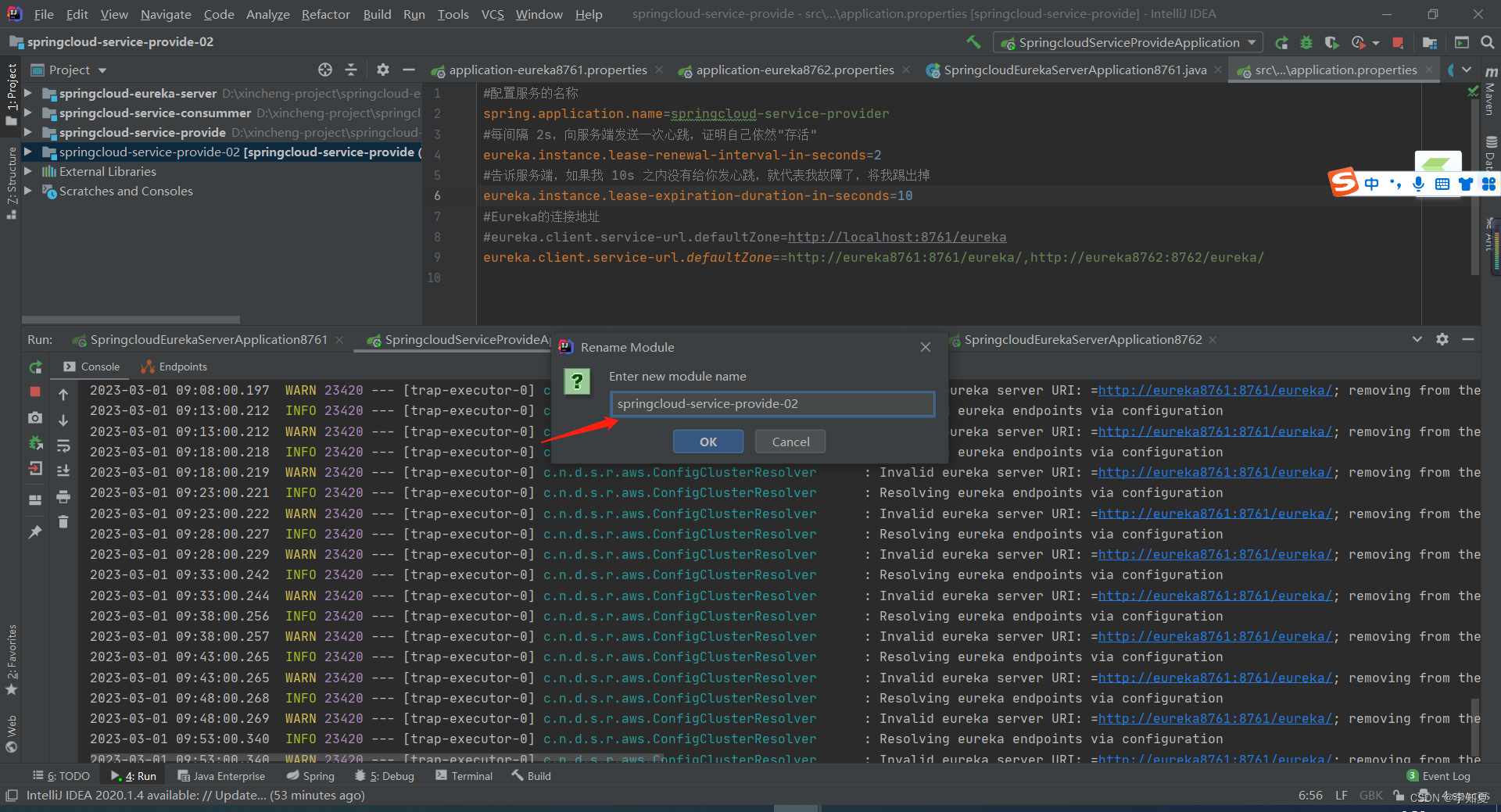Expand springcloud-service-provide module node
Screen dimensions: 1501x812
[28, 132]
